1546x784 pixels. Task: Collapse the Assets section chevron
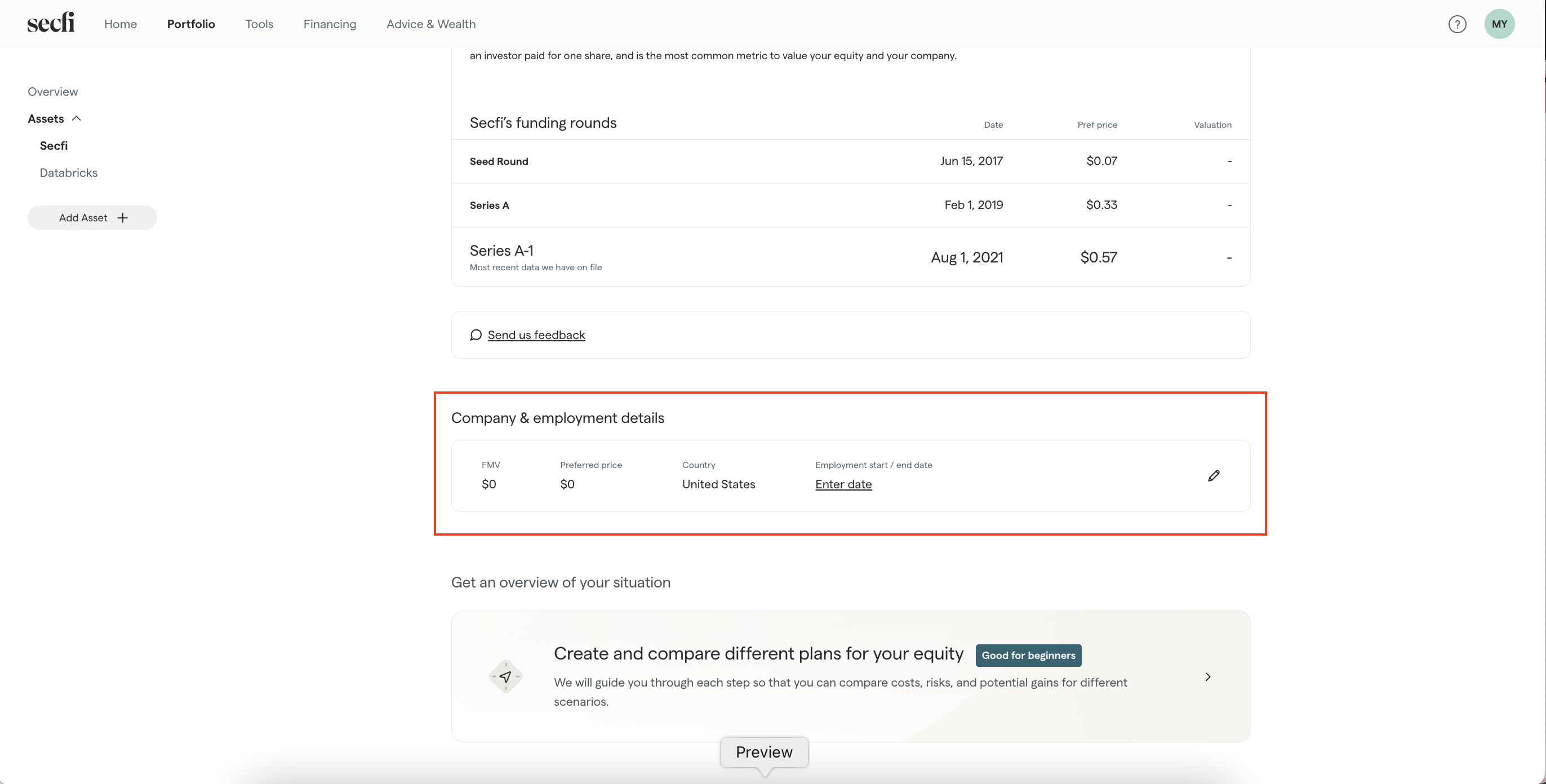point(76,119)
